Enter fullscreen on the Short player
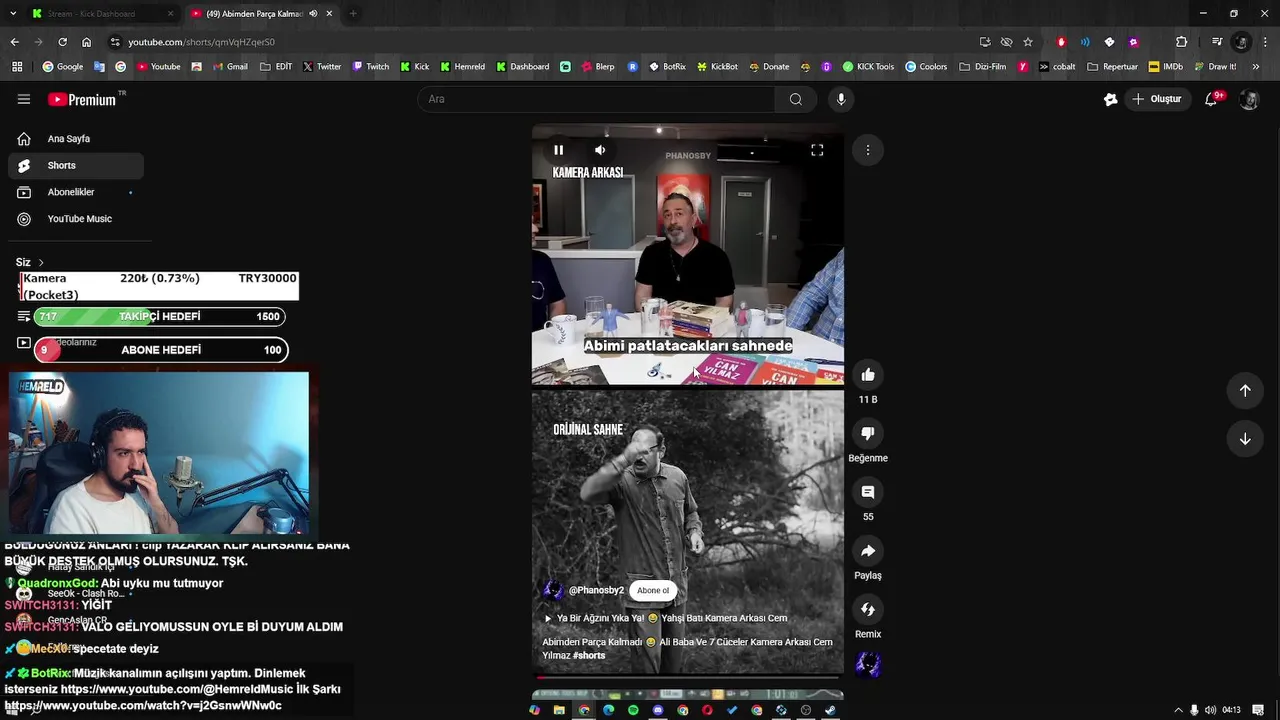 (817, 150)
